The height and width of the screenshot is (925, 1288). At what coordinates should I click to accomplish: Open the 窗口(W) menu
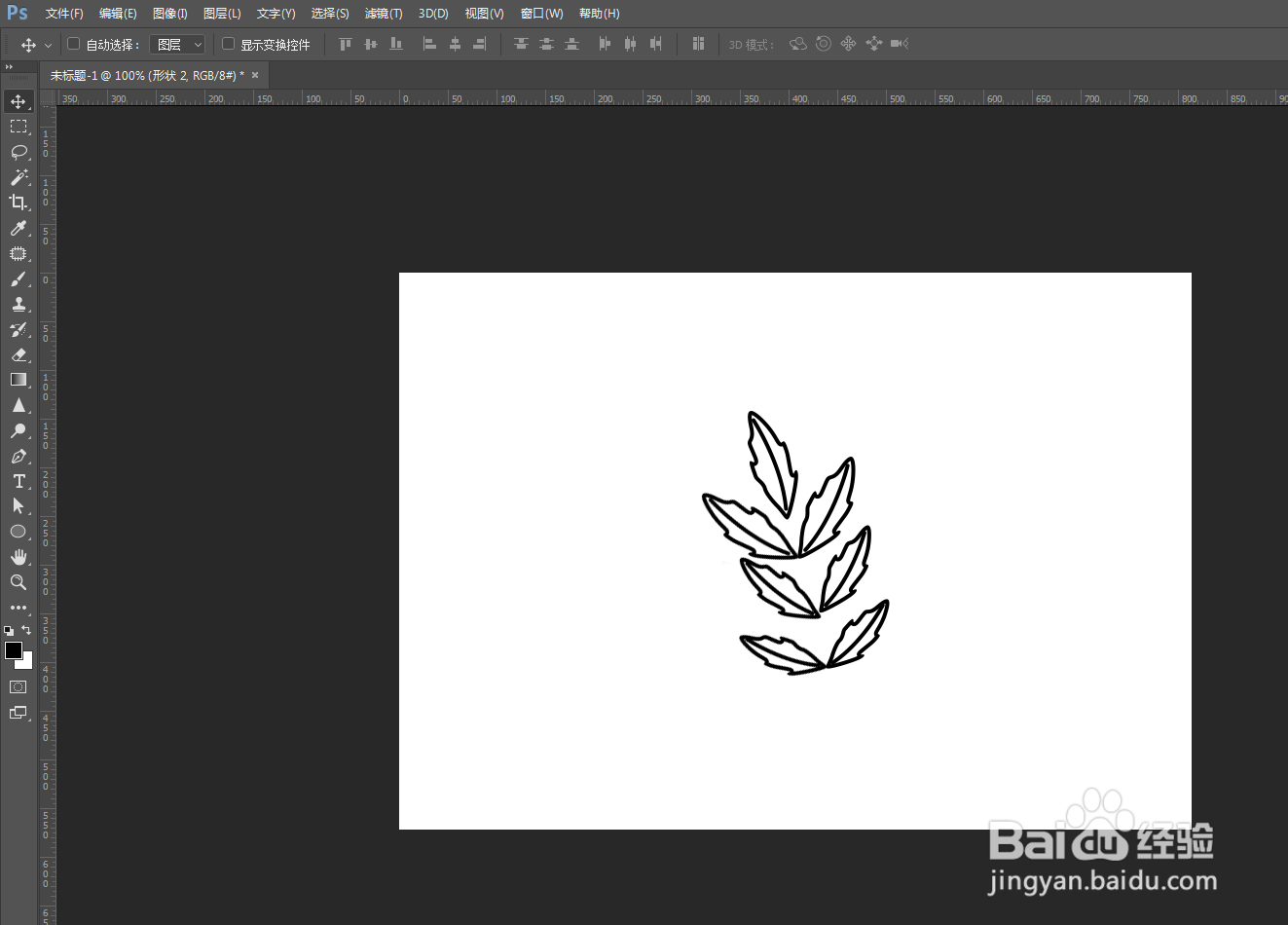(541, 14)
